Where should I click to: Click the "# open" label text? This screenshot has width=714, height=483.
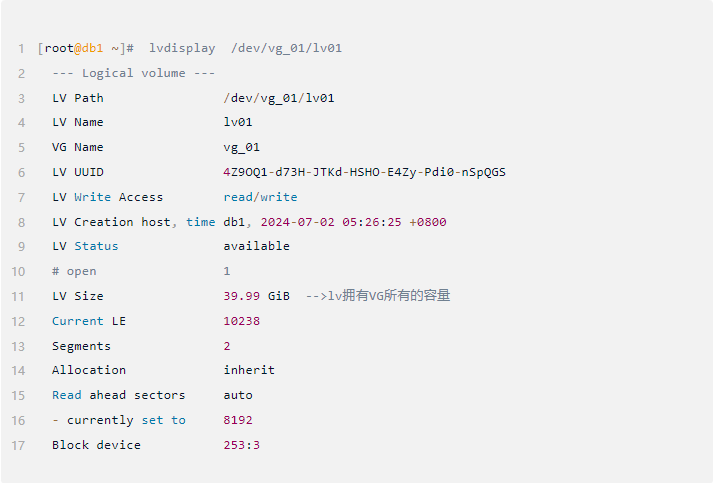[x=74, y=271]
